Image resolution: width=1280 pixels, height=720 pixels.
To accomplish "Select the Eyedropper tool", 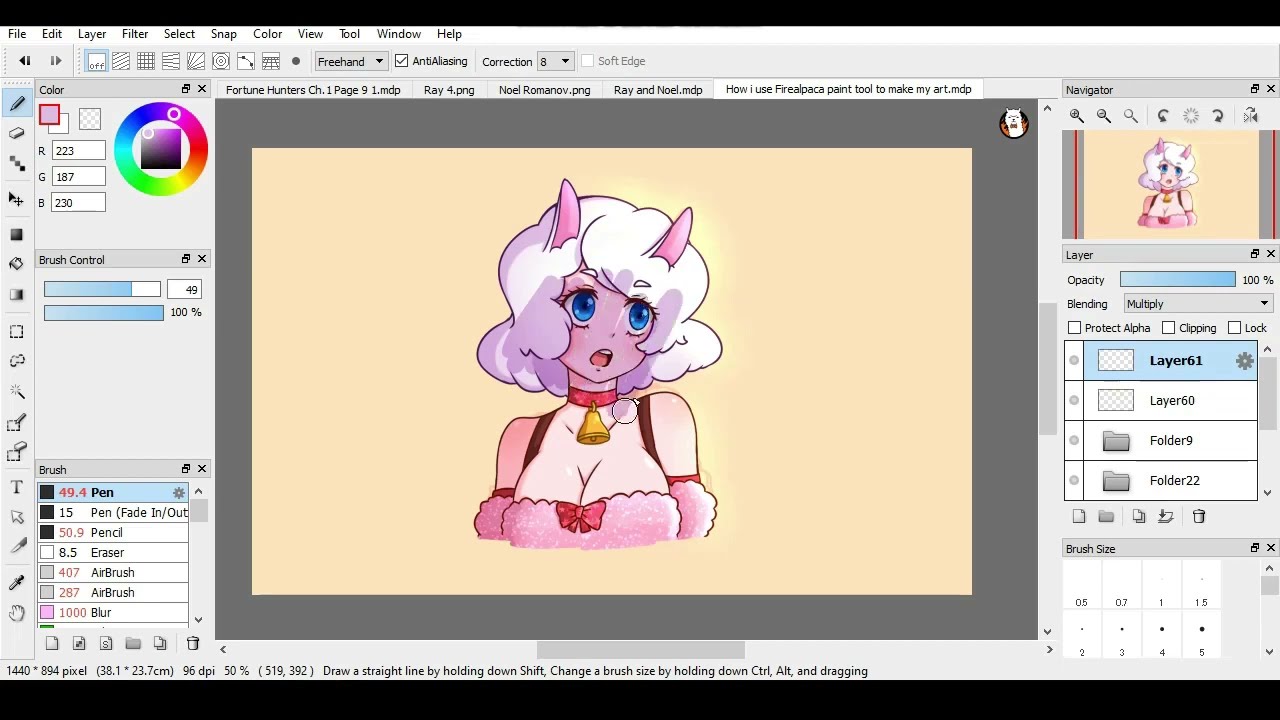I will (x=17, y=582).
